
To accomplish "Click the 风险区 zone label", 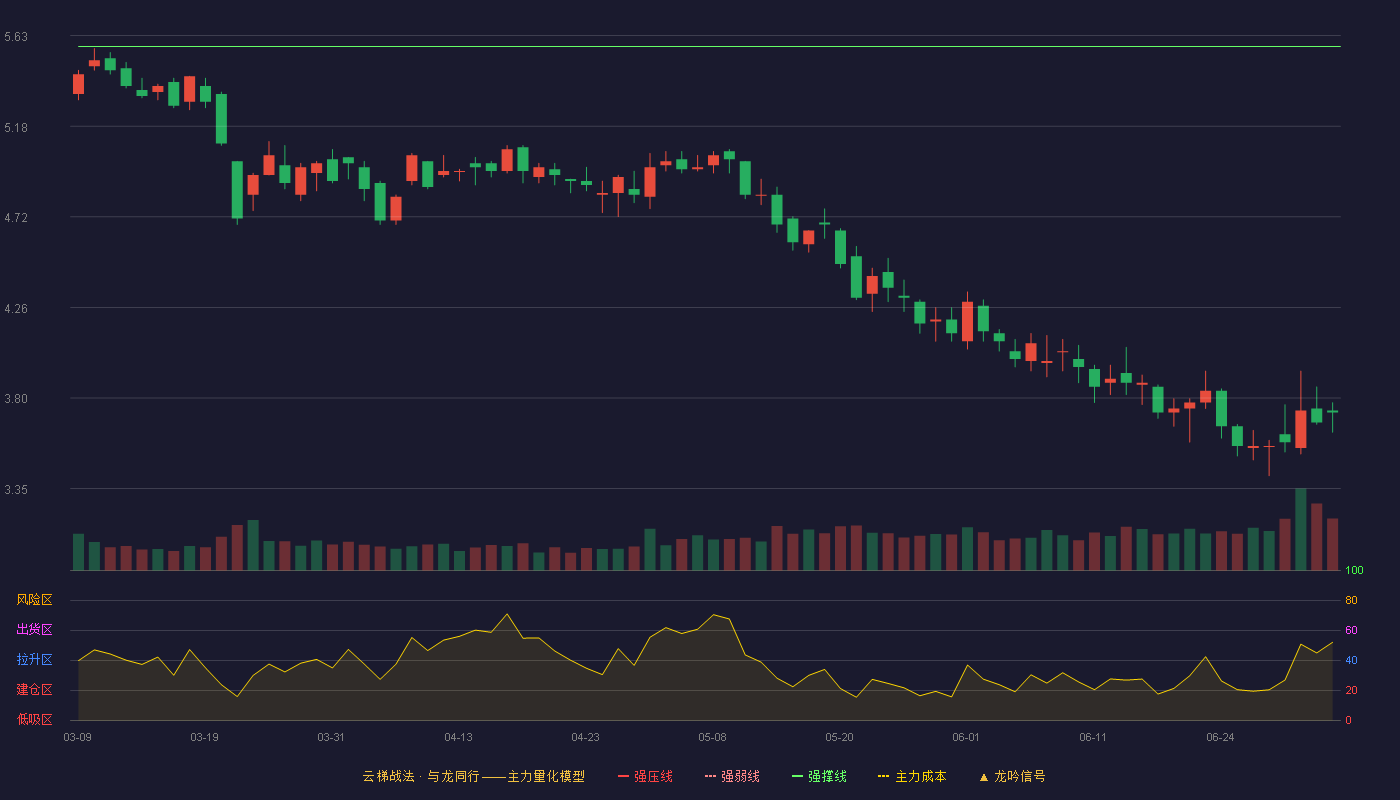I will pos(34,600).
